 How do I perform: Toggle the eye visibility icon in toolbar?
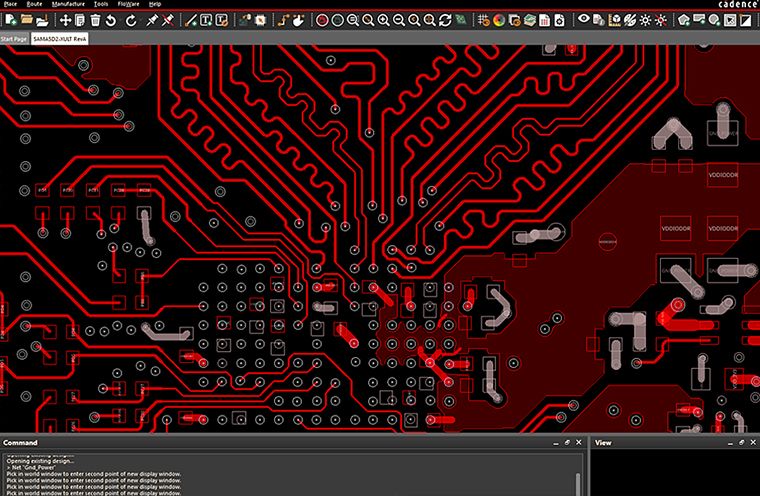pos(584,19)
